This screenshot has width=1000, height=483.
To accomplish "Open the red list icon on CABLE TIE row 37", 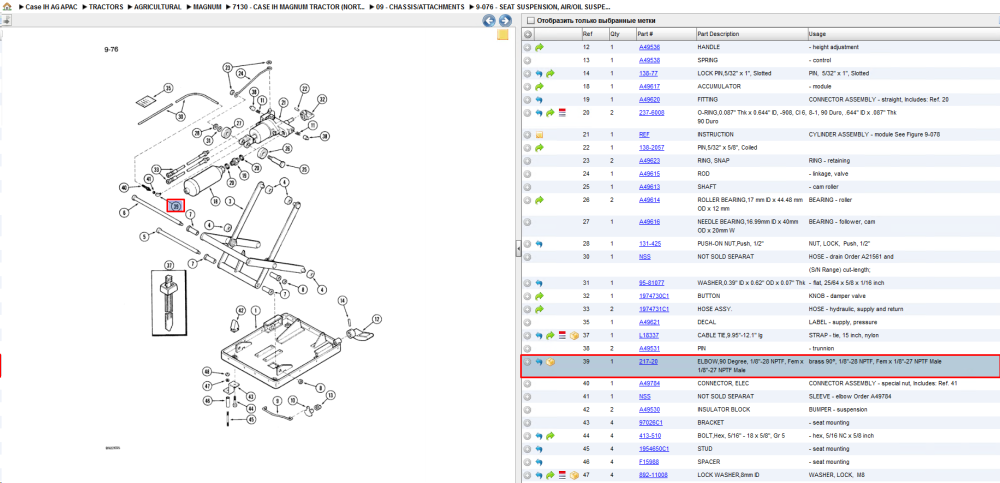I will [562, 336].
